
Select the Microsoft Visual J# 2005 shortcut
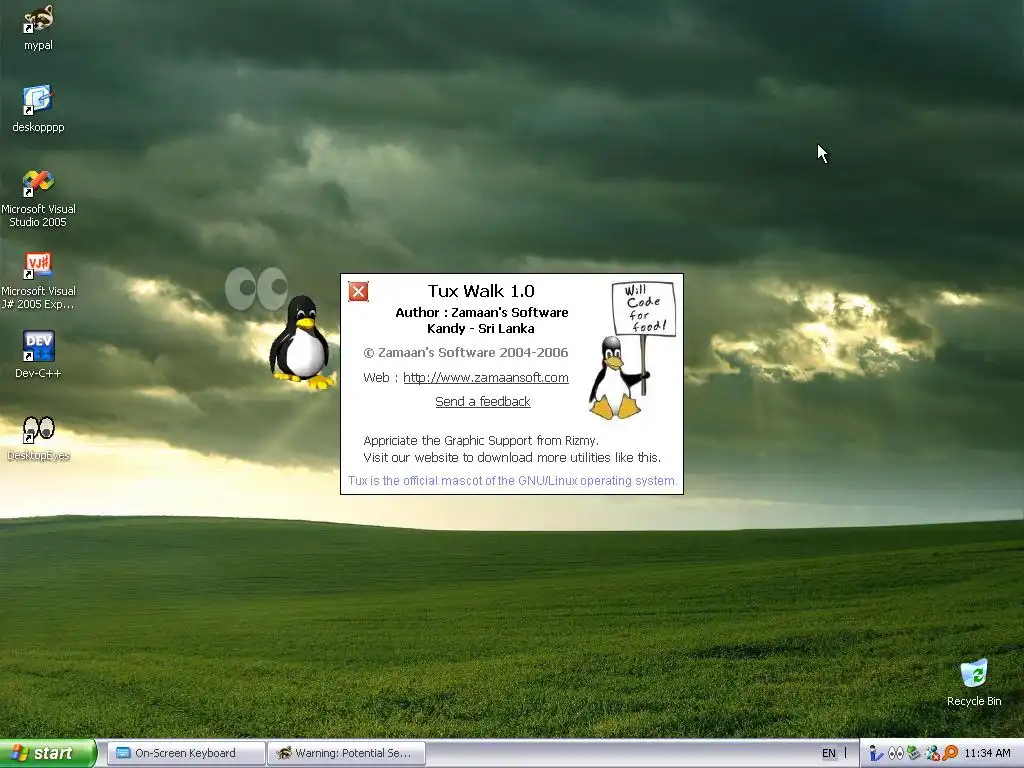(x=38, y=281)
